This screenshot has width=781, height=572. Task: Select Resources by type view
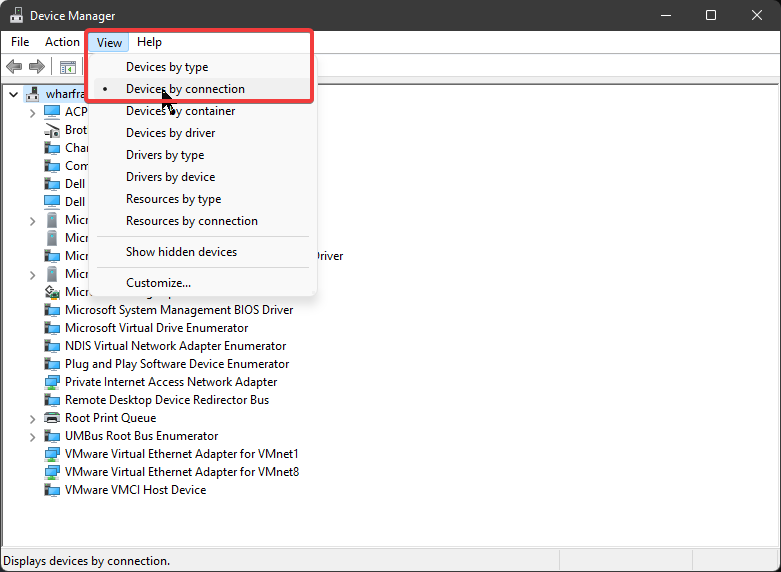pos(203,199)
